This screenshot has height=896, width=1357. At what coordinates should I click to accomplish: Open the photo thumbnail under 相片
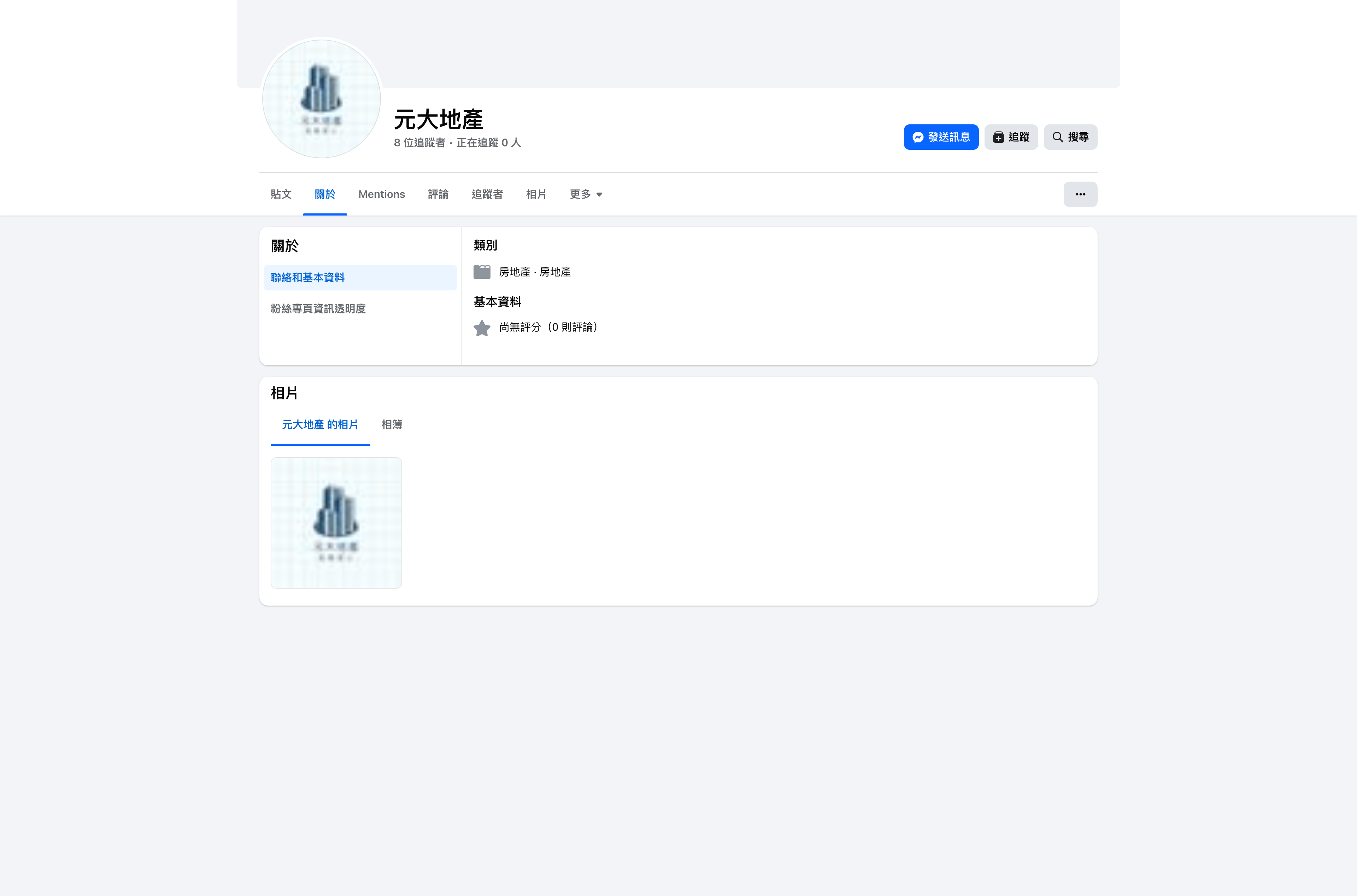(x=336, y=522)
